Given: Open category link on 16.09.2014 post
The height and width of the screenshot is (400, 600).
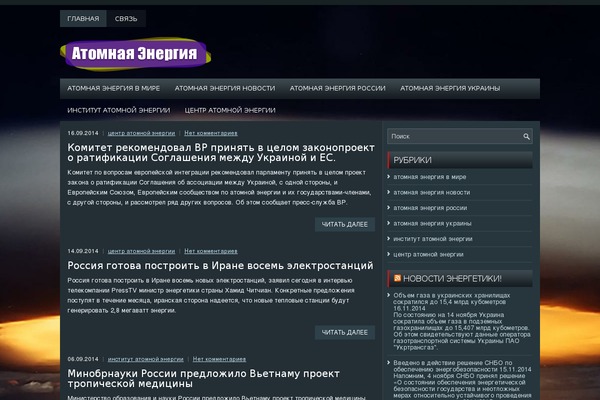Looking at the screenshot, I should click(x=141, y=133).
